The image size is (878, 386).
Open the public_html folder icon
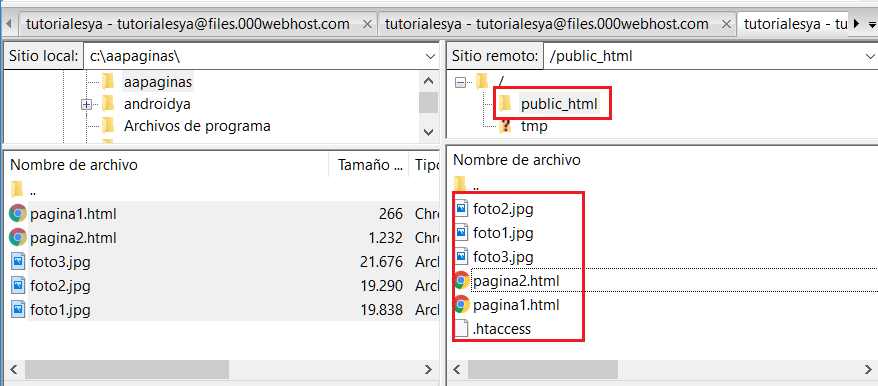pyautogui.click(x=505, y=103)
